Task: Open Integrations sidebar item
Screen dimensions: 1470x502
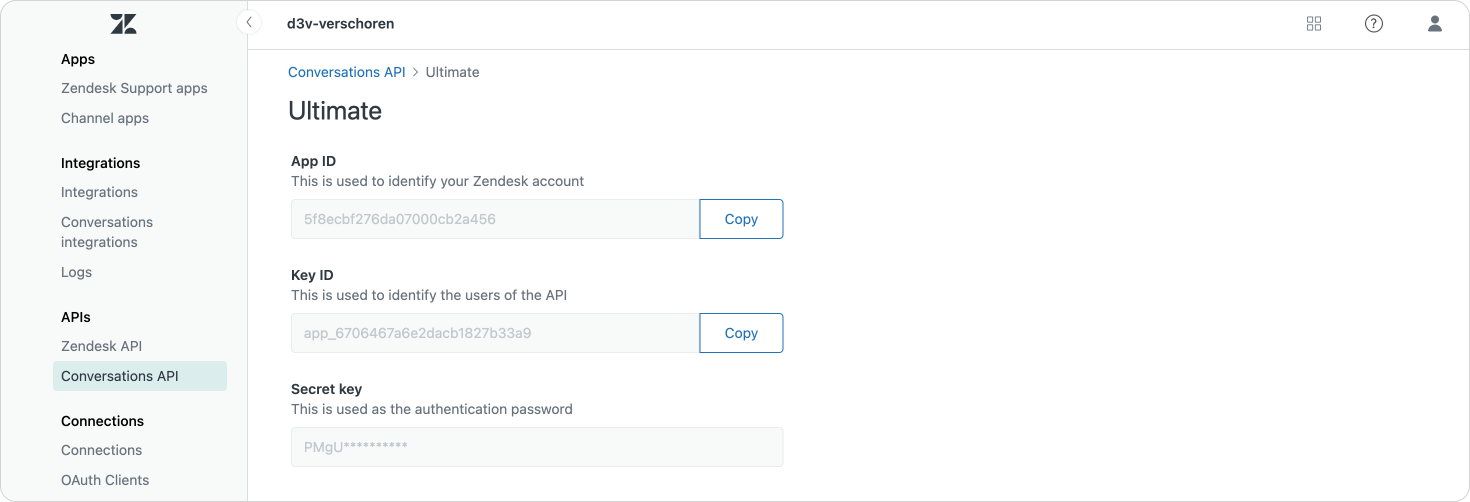Action: pos(99,192)
